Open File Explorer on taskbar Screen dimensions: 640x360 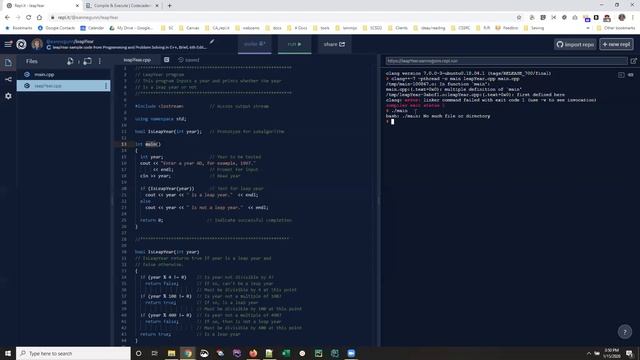[x=171, y=353]
